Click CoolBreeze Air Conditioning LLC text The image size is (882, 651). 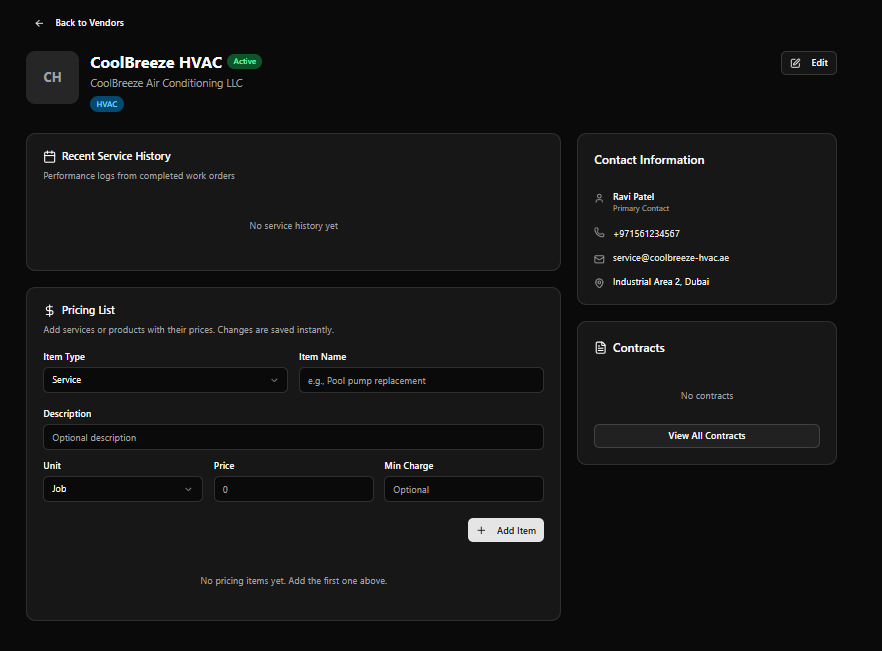point(166,83)
